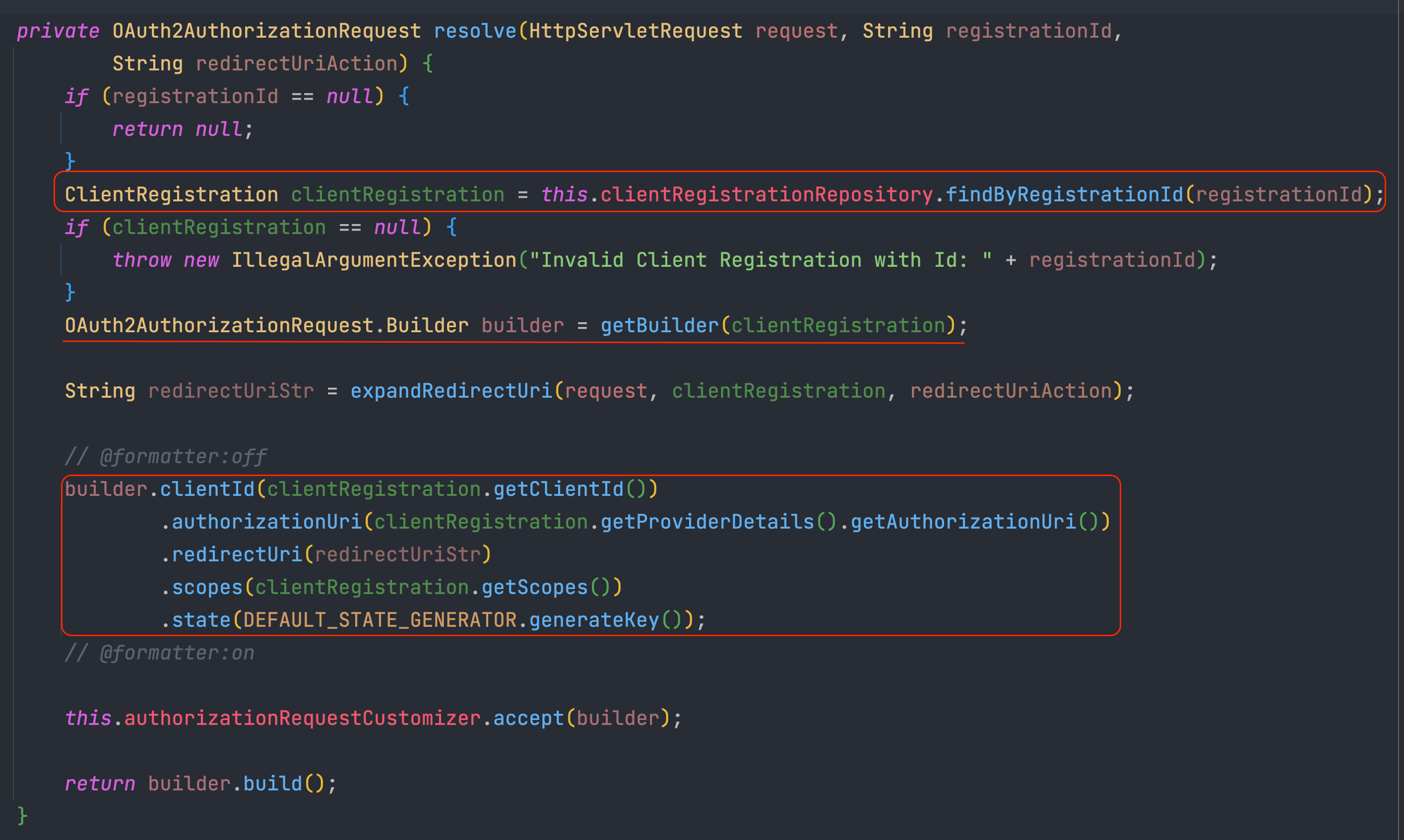Click HttpServletRequest parameter type
This screenshot has width=1404, height=840.
click(635, 31)
